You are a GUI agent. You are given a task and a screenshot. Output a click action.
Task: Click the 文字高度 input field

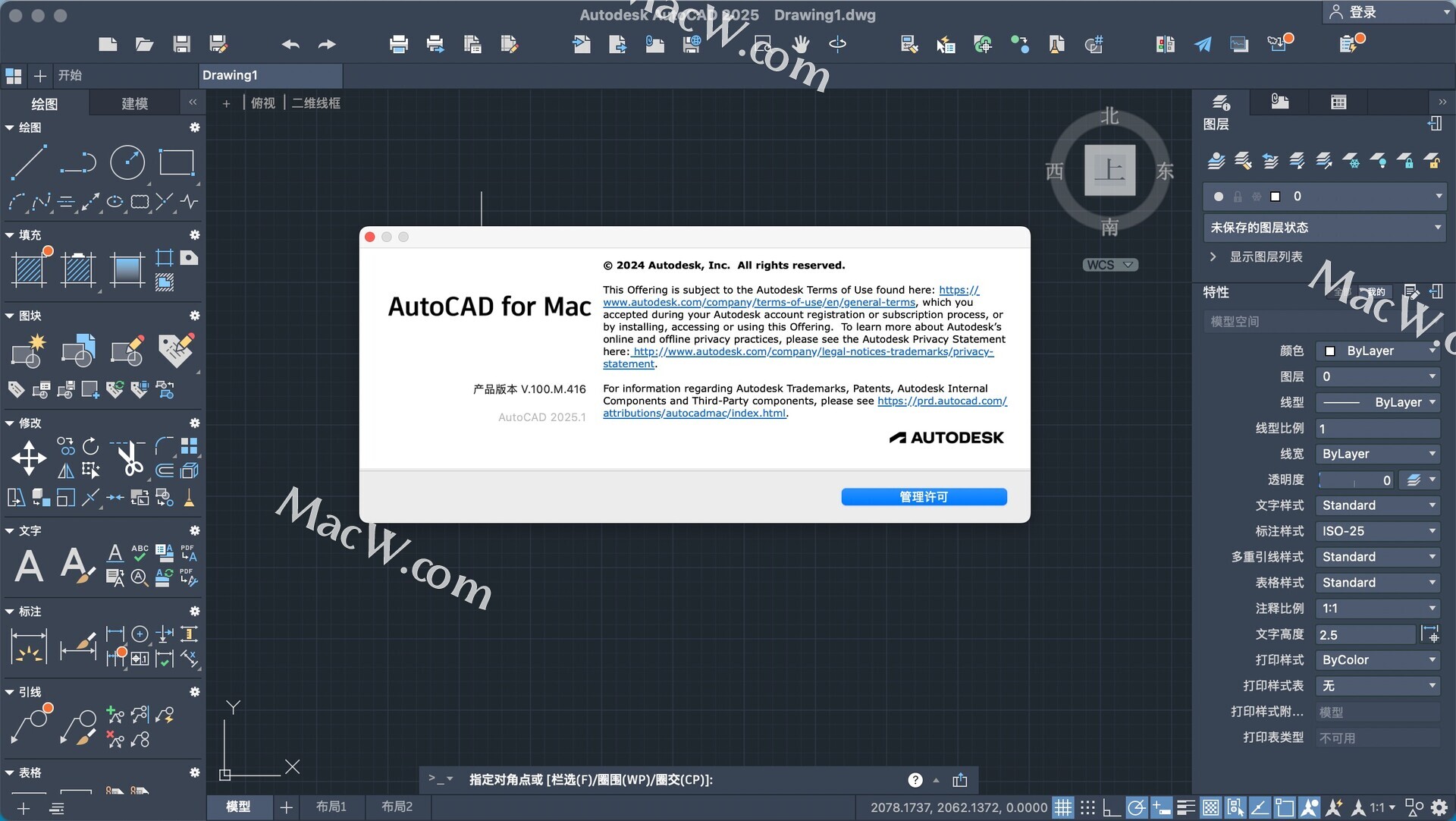tap(1366, 635)
